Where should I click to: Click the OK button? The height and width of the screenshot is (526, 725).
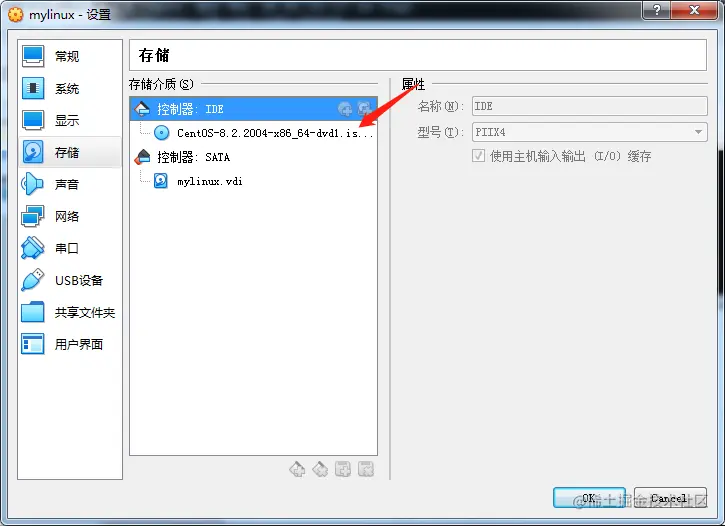pos(589,498)
